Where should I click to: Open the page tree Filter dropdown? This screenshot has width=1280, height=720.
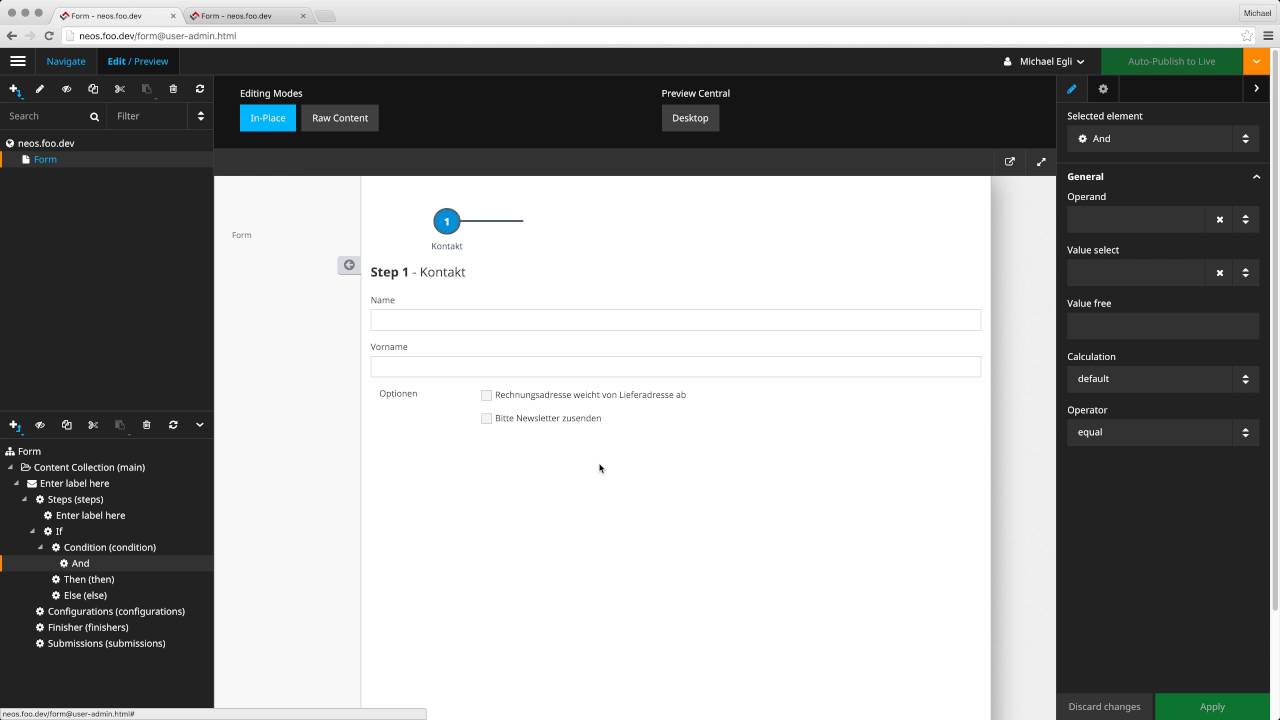tap(160, 116)
